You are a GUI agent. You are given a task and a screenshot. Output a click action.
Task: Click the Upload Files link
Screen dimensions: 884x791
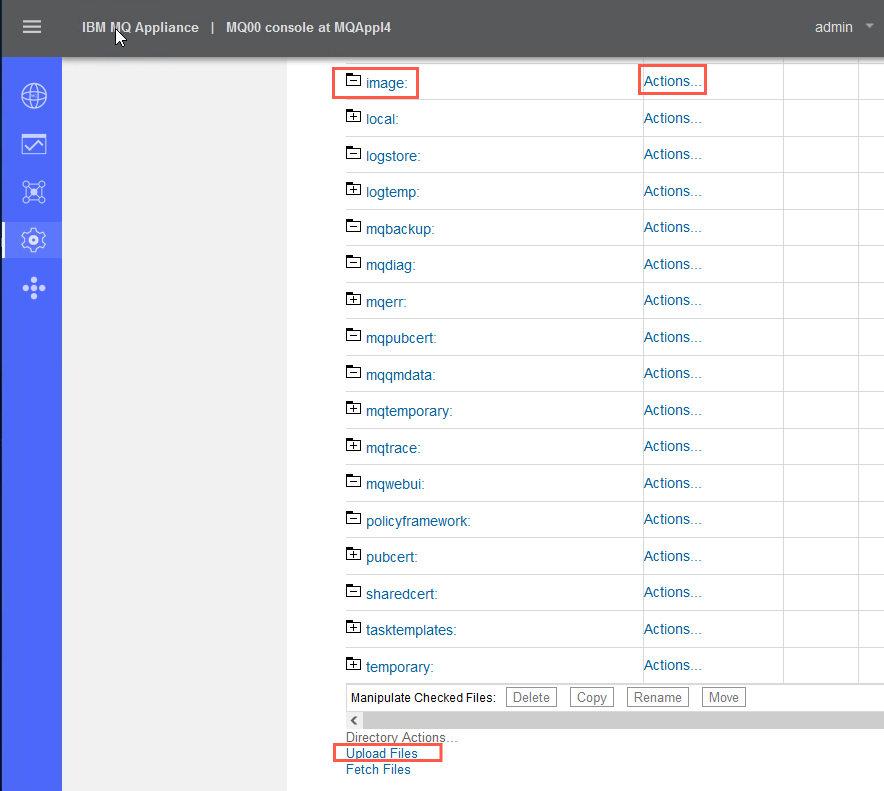(382, 753)
